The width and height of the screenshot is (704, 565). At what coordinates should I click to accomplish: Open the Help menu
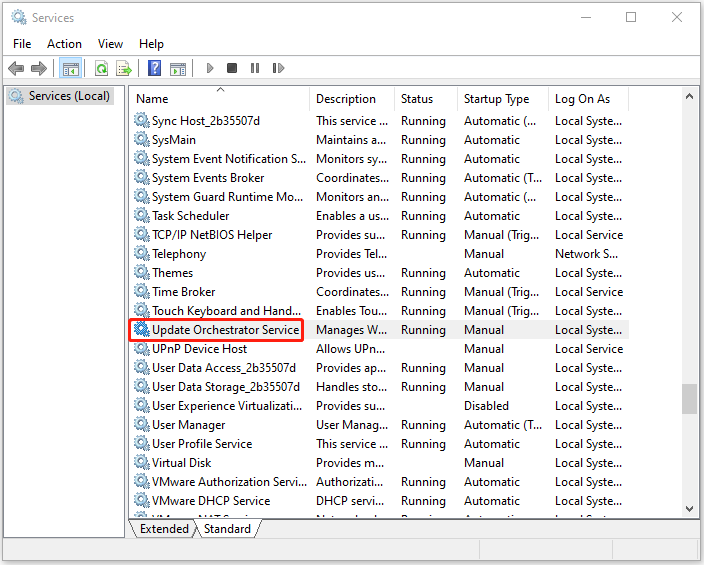tap(151, 44)
